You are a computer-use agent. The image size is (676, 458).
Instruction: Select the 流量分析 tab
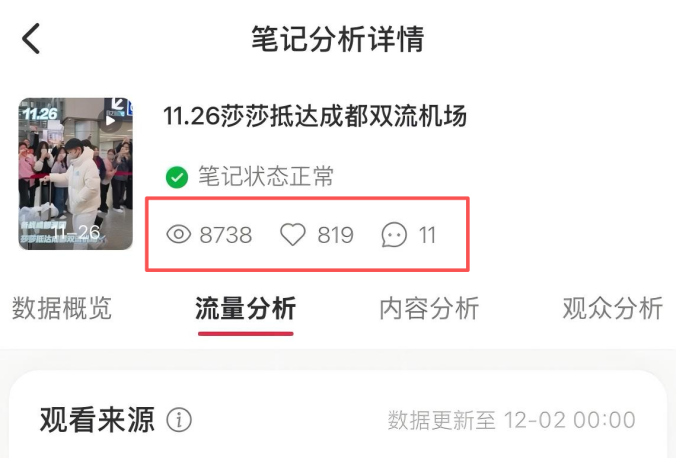[246, 308]
